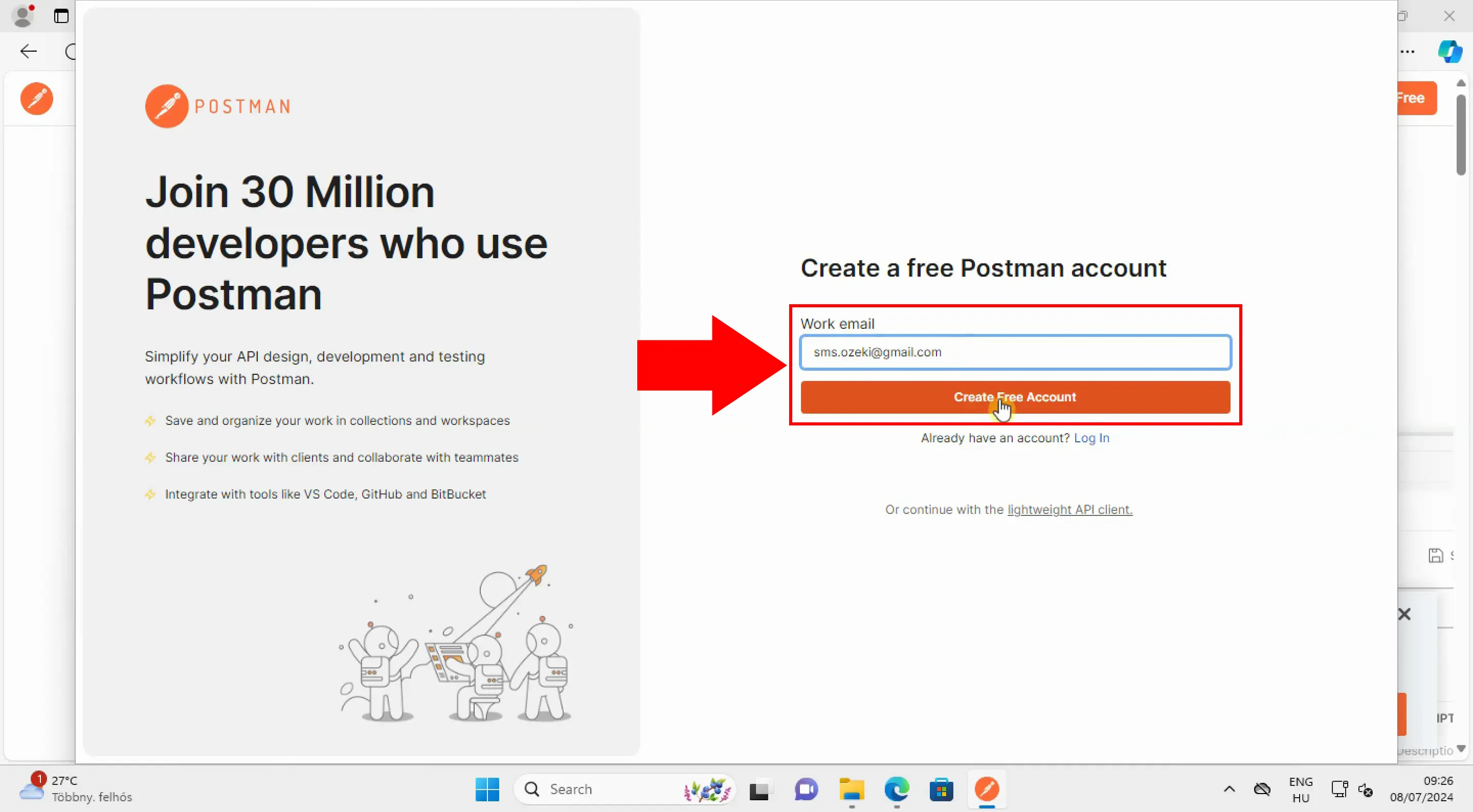This screenshot has height=812, width=1473.
Task: Click the Log In link
Action: pyautogui.click(x=1091, y=438)
